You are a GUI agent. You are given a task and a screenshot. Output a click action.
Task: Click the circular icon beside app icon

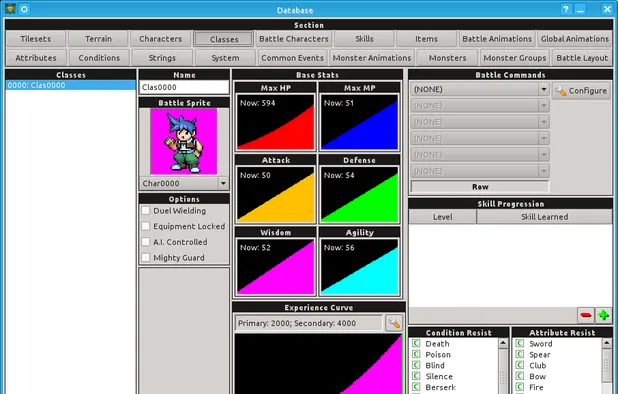pos(24,9)
